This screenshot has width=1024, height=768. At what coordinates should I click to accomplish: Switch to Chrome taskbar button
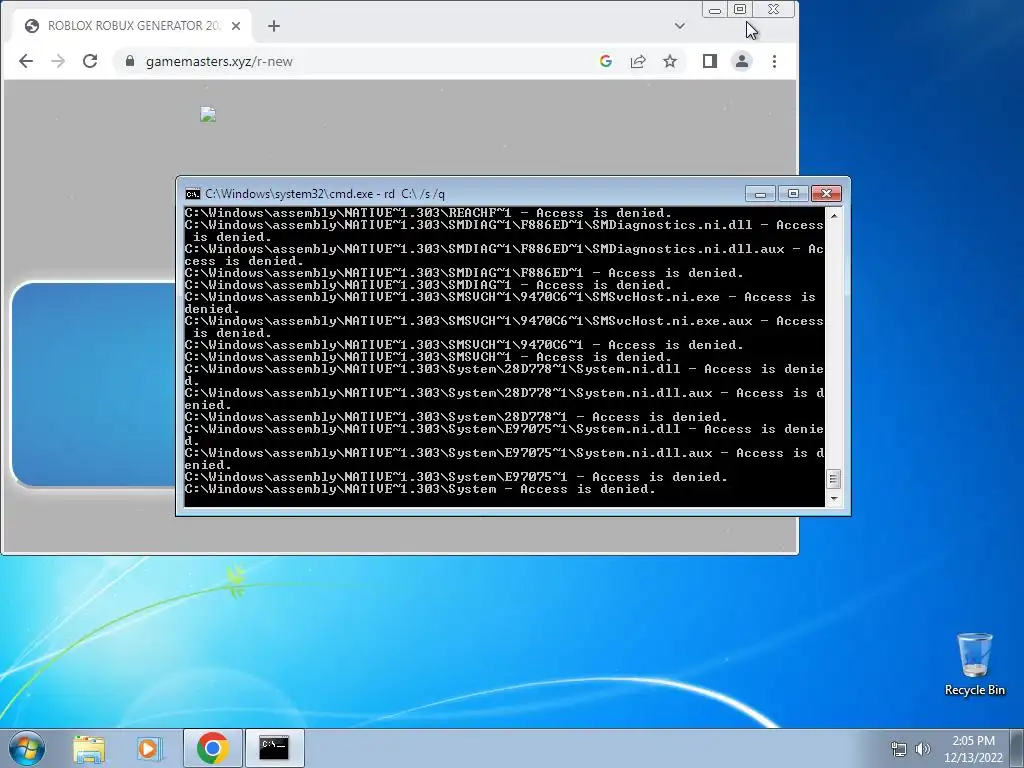click(212, 748)
